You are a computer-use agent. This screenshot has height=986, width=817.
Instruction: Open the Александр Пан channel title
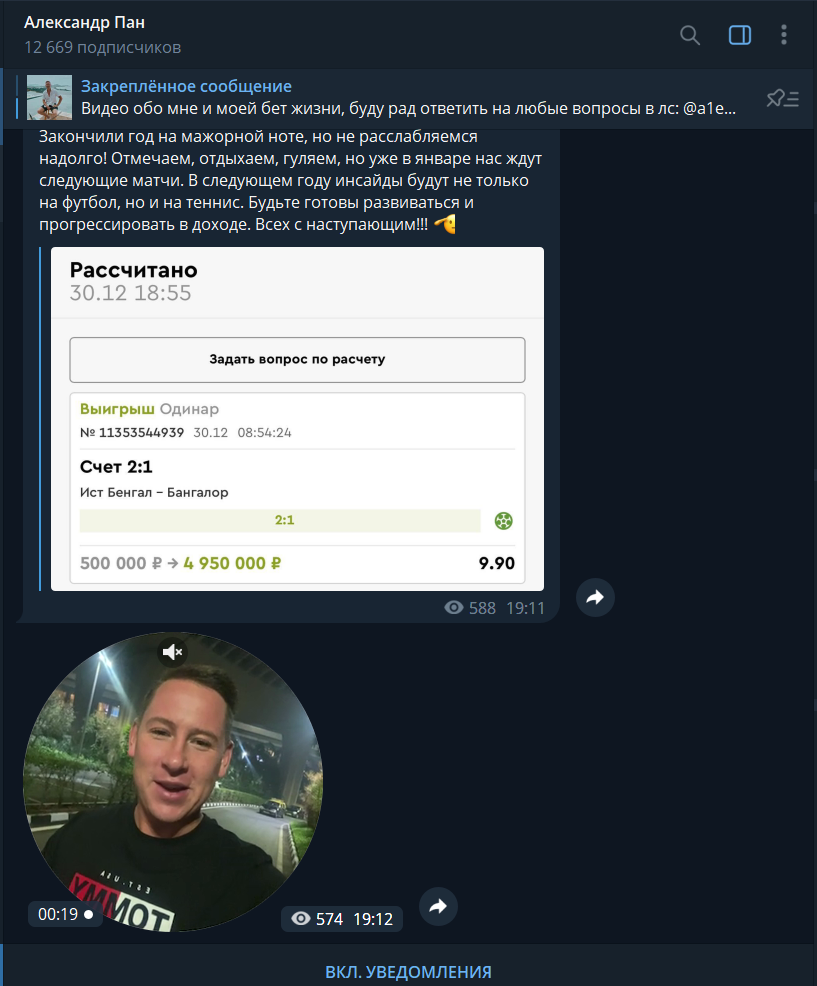84,23
